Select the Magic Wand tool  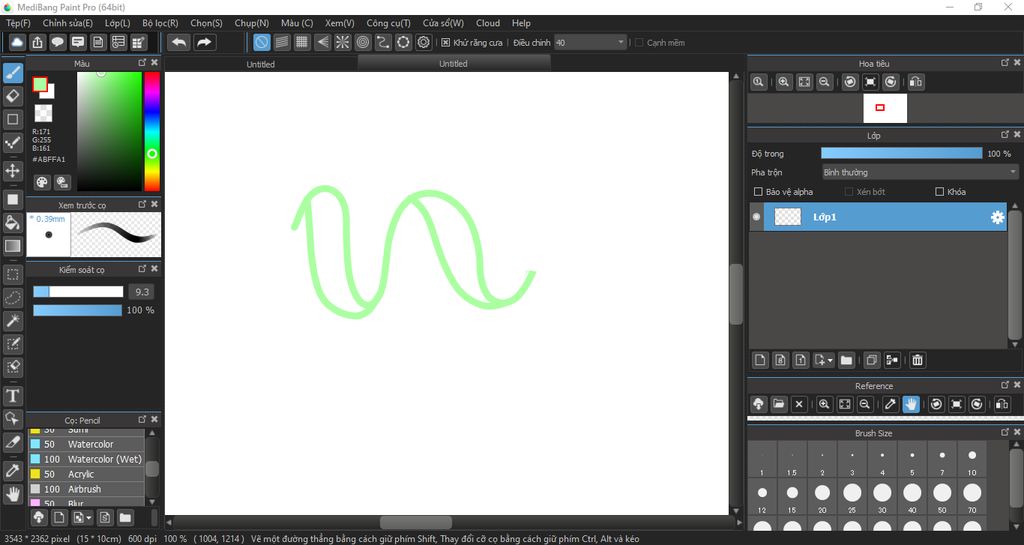[x=12, y=321]
